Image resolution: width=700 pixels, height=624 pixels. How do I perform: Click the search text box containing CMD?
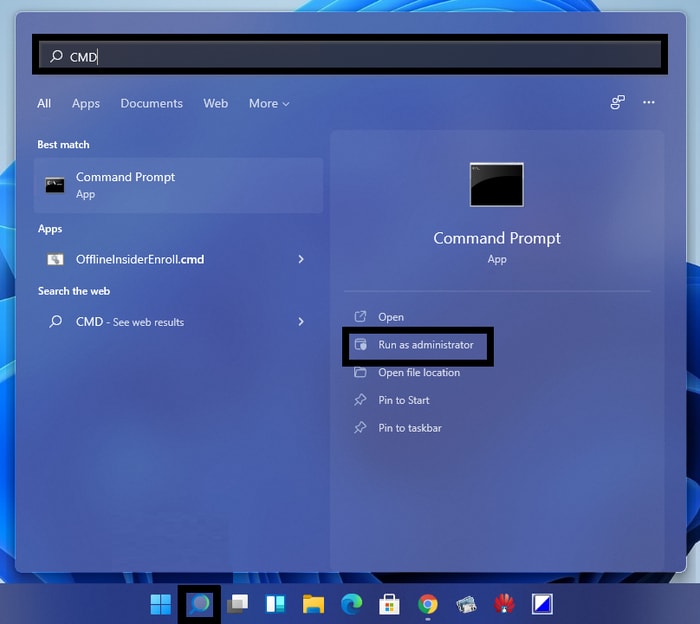(350, 57)
